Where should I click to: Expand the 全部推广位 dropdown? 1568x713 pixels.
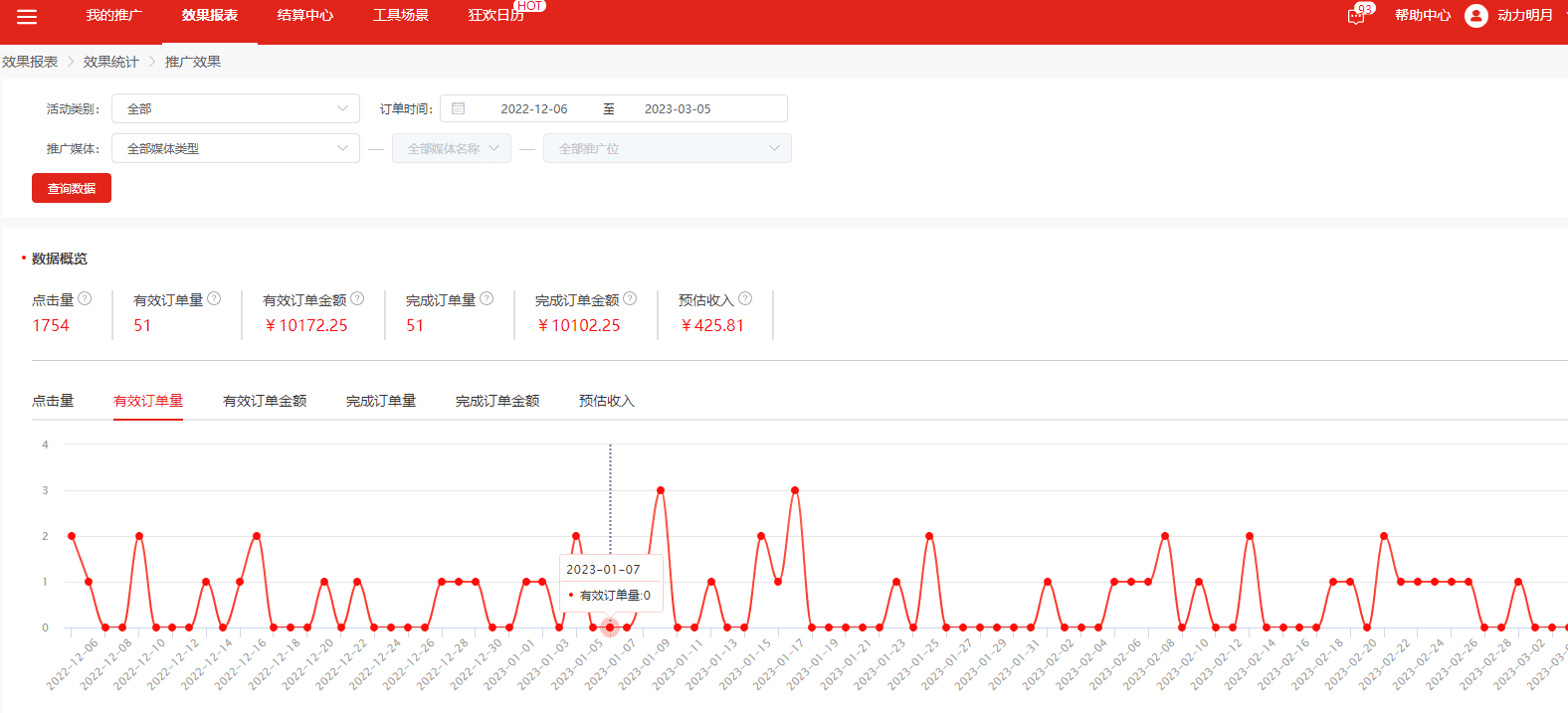667,148
